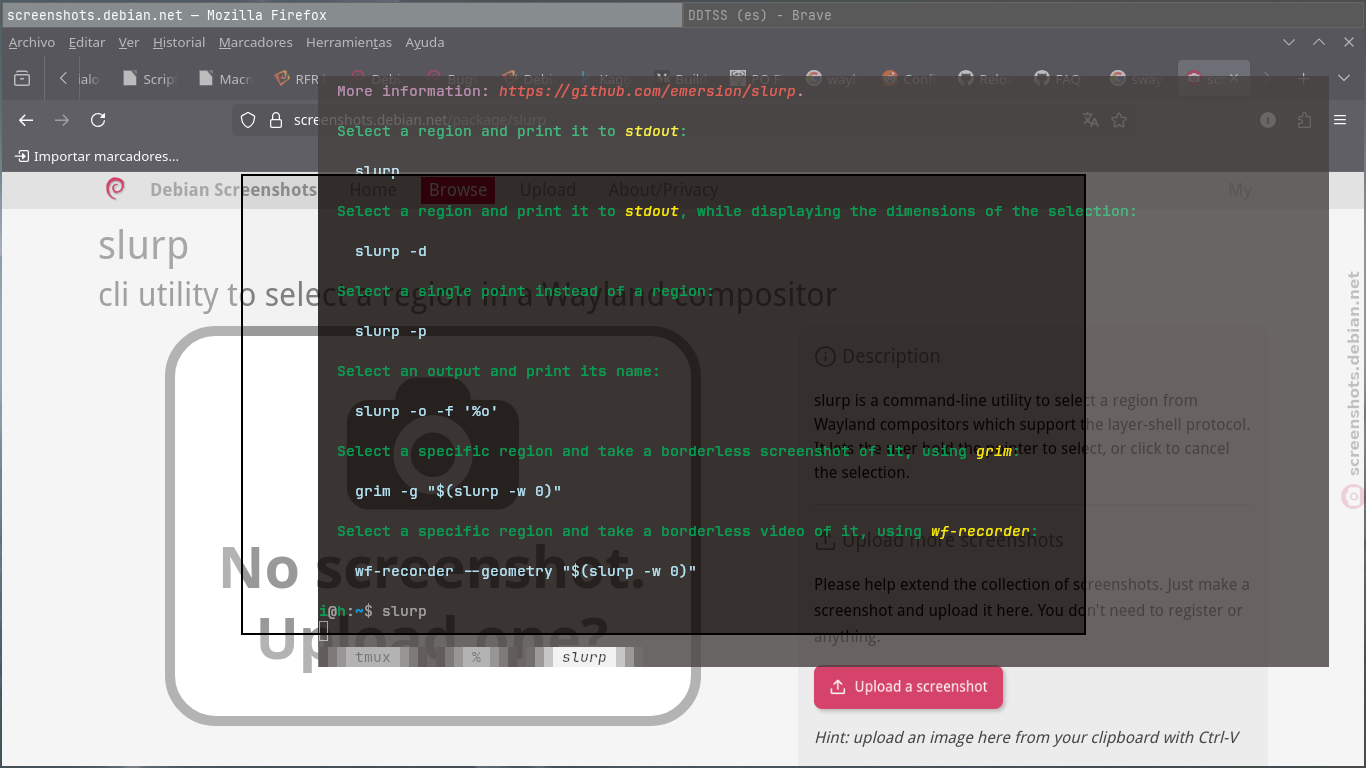Open the Archivo menu
This screenshot has height=768, width=1366.
tap(32, 42)
